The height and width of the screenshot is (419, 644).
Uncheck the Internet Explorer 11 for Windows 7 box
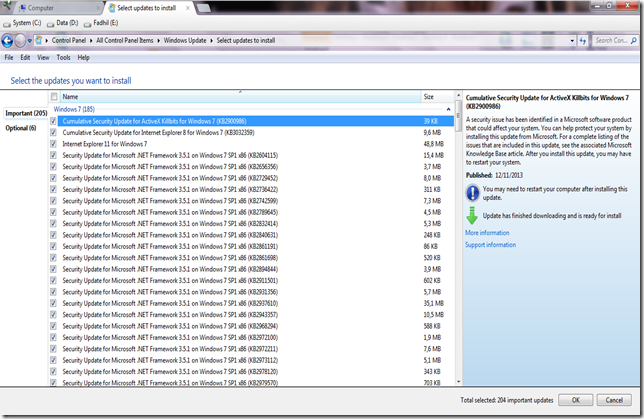pyautogui.click(x=53, y=144)
